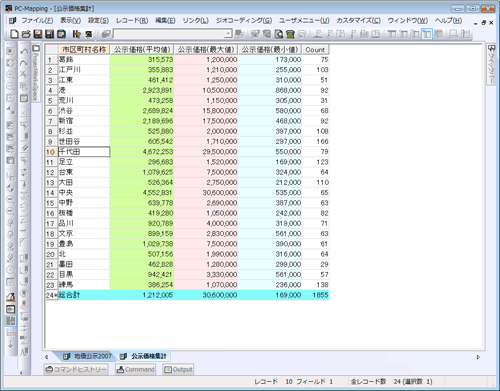Select row header number 14

pos(51,193)
